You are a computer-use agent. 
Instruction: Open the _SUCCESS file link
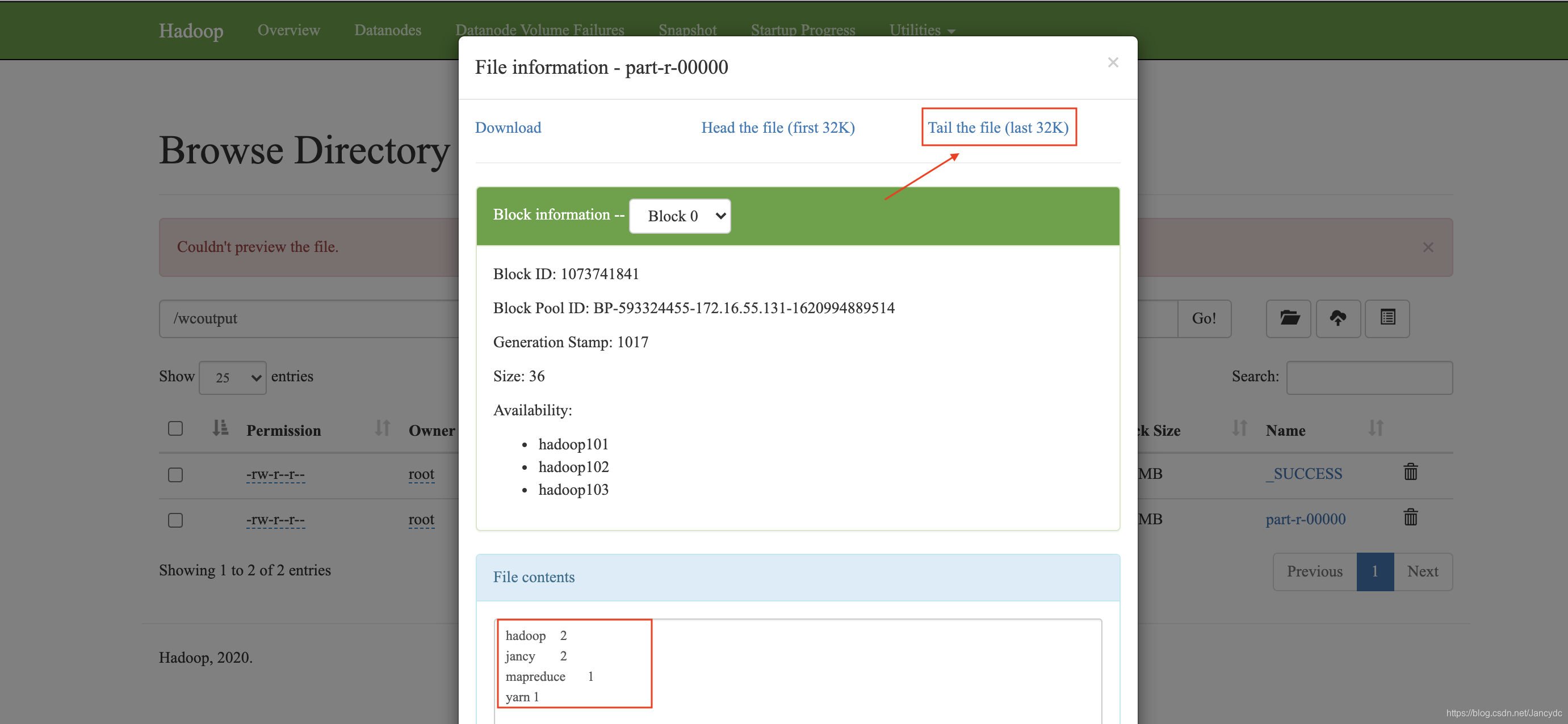click(x=1304, y=474)
